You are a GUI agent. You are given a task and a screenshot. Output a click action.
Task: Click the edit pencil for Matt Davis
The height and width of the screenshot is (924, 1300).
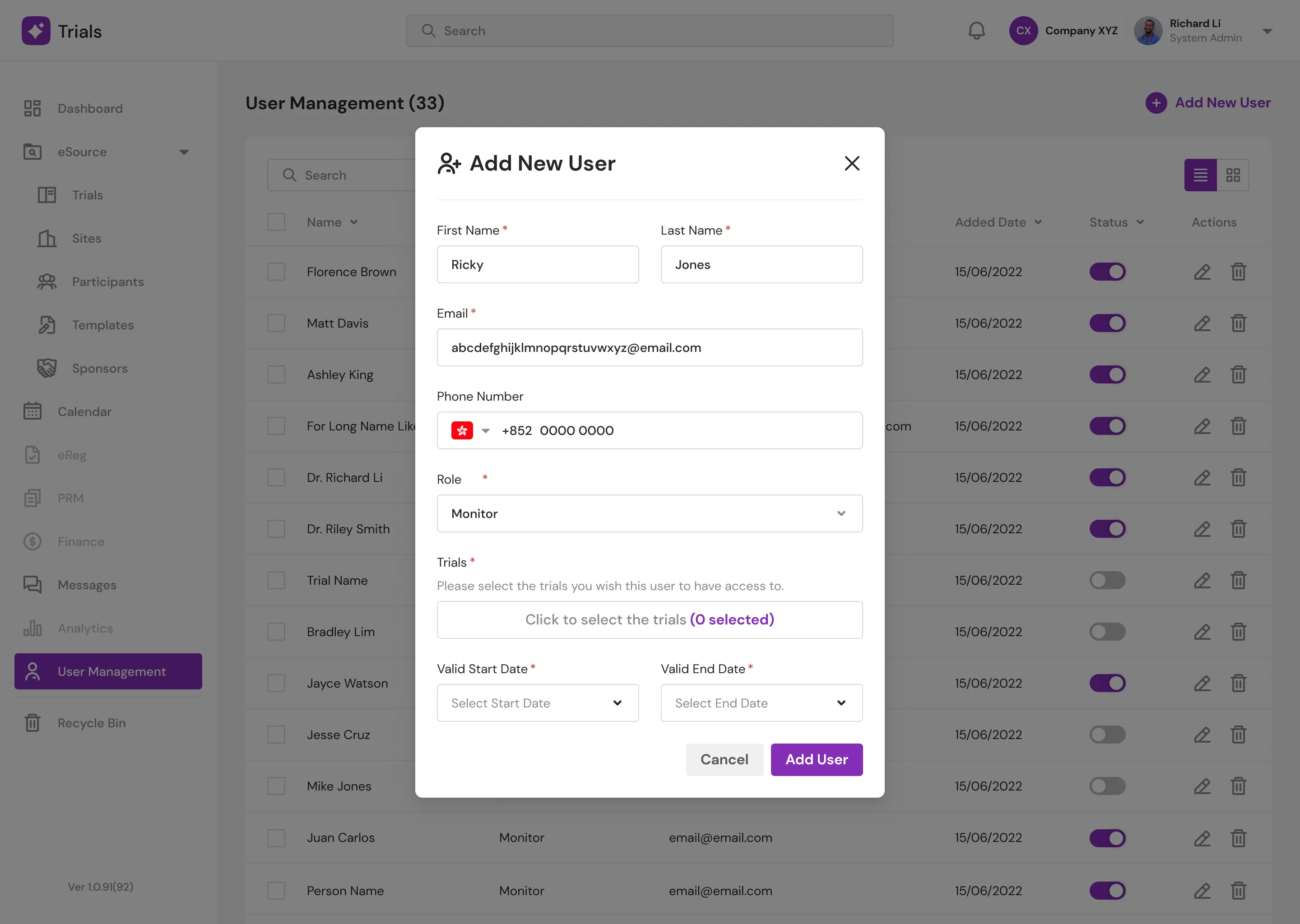tap(1202, 323)
